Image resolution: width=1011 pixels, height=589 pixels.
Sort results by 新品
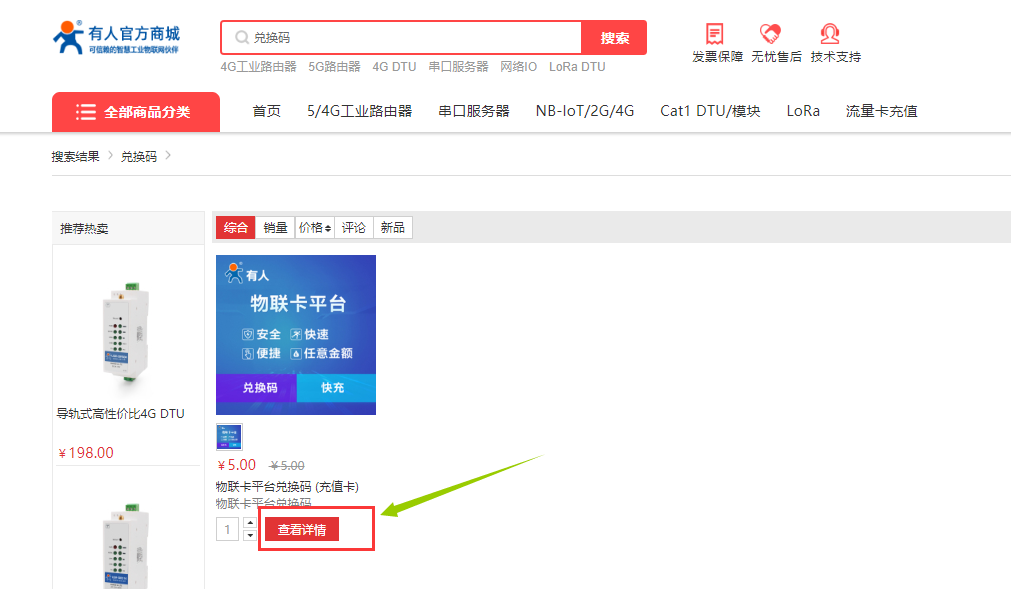point(393,227)
